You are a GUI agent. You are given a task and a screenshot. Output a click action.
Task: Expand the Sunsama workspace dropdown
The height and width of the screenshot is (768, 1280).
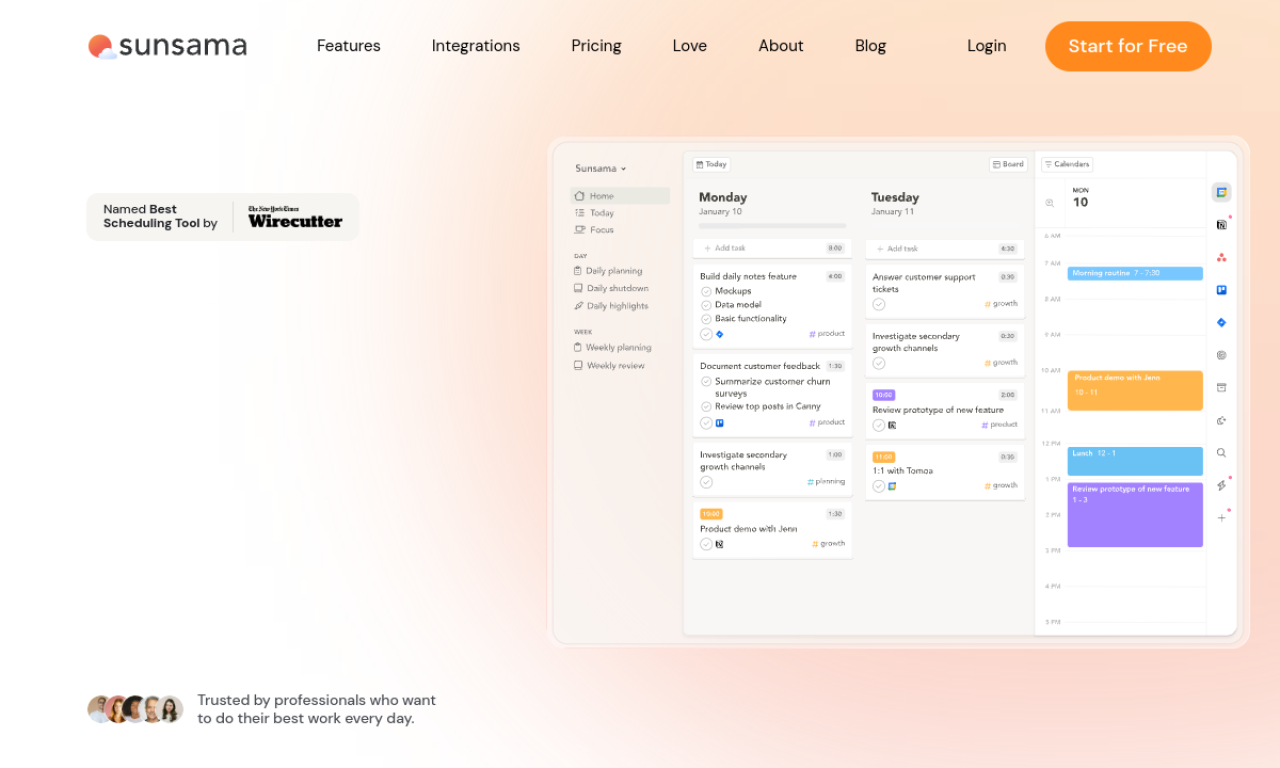tap(601, 169)
